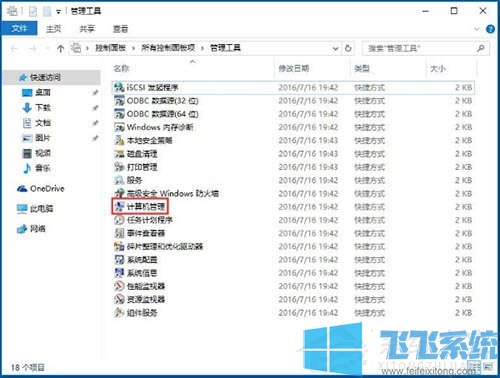
Task: Open the recent locations dropdown arrow
Action: pyautogui.click(x=47, y=49)
